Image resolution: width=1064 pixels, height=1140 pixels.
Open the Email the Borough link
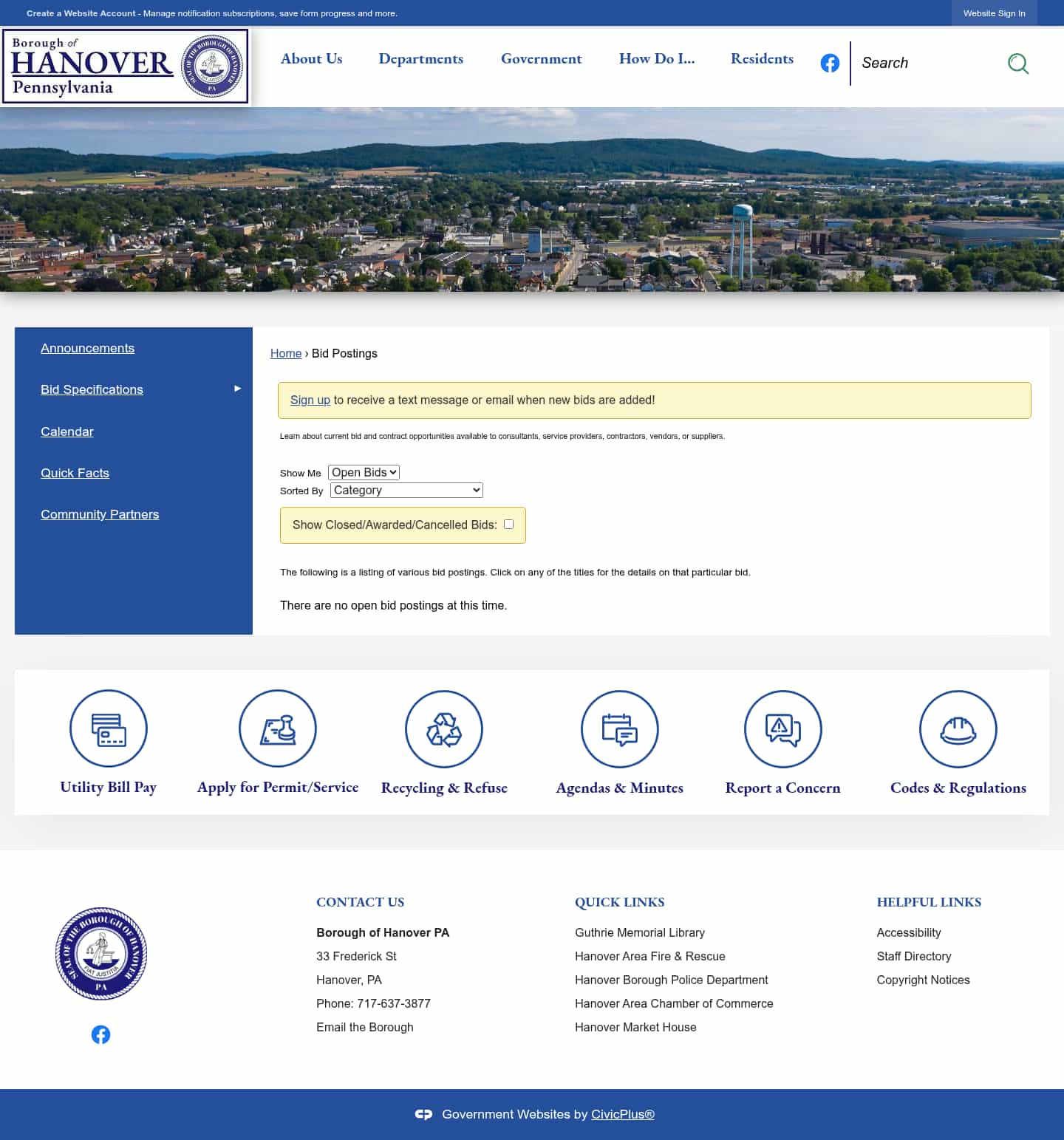pyautogui.click(x=364, y=1027)
